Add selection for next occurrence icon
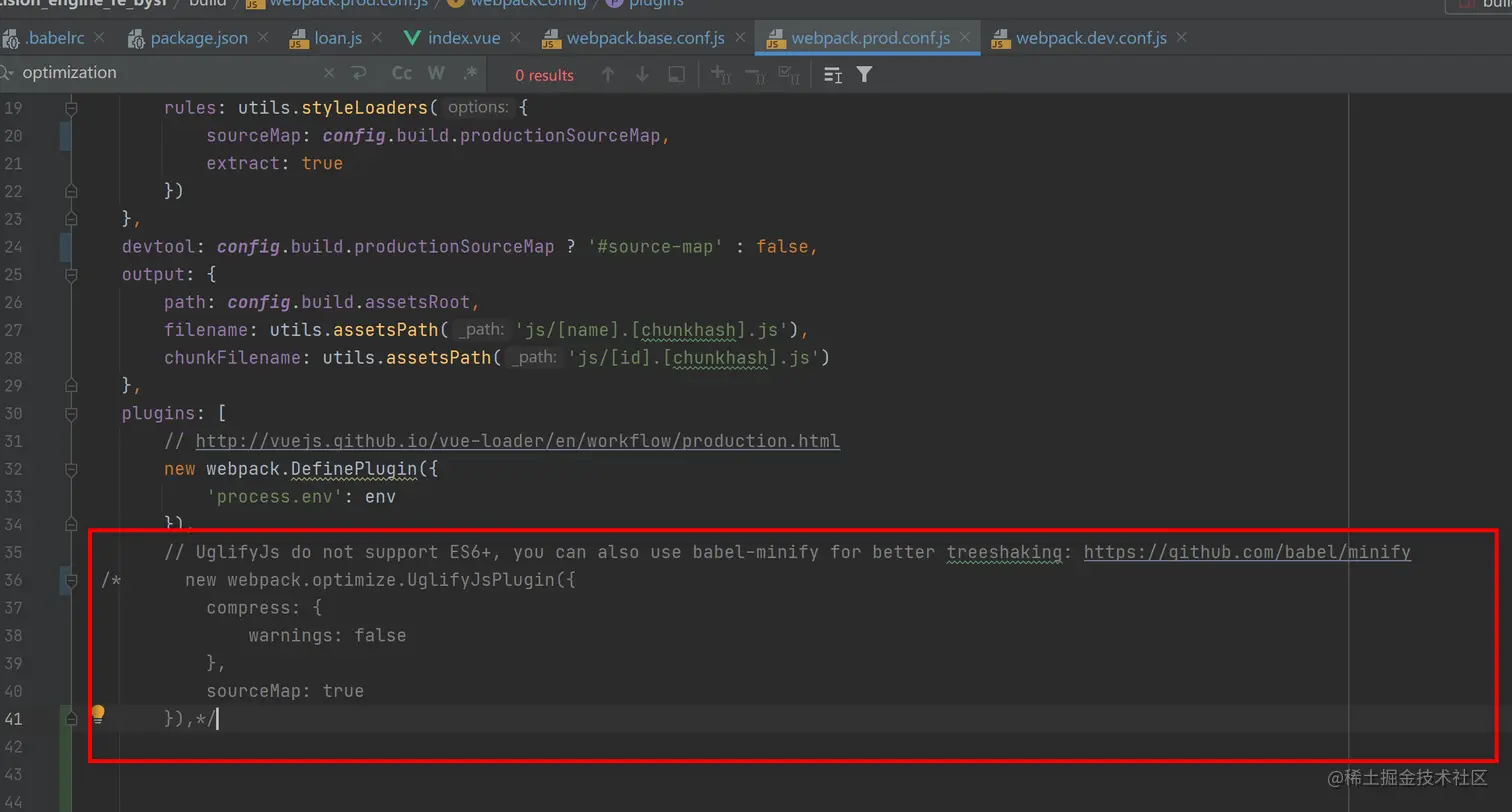1512x812 pixels. 720,74
